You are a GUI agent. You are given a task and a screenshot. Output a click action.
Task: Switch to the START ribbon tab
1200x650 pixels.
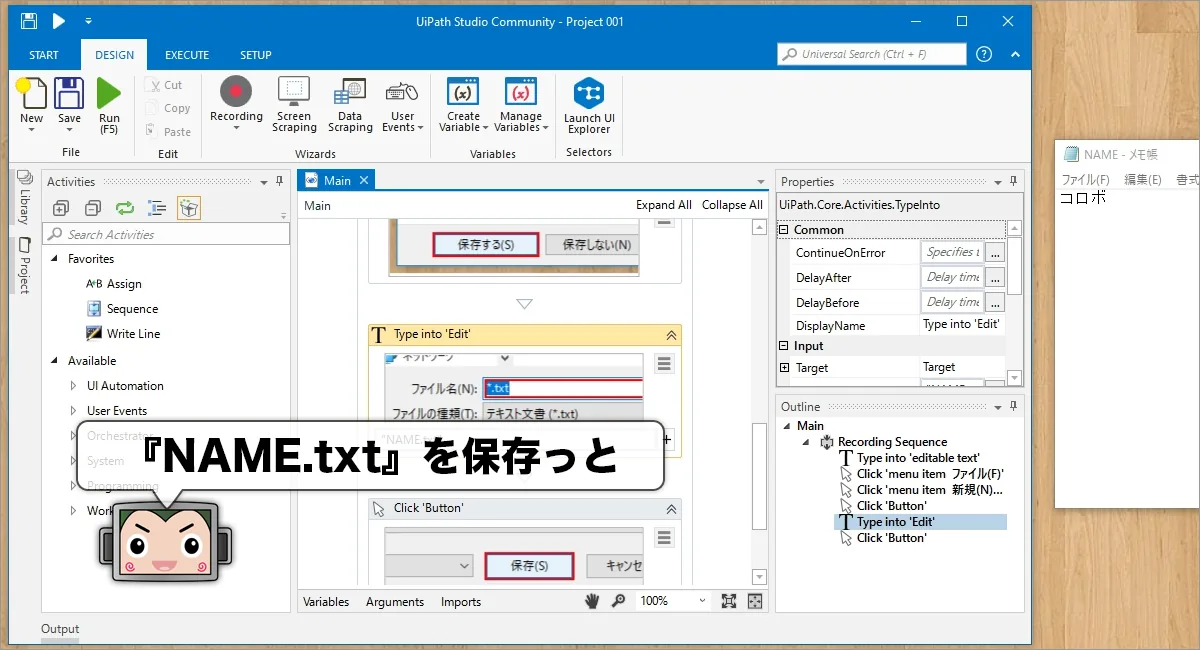[x=44, y=55]
